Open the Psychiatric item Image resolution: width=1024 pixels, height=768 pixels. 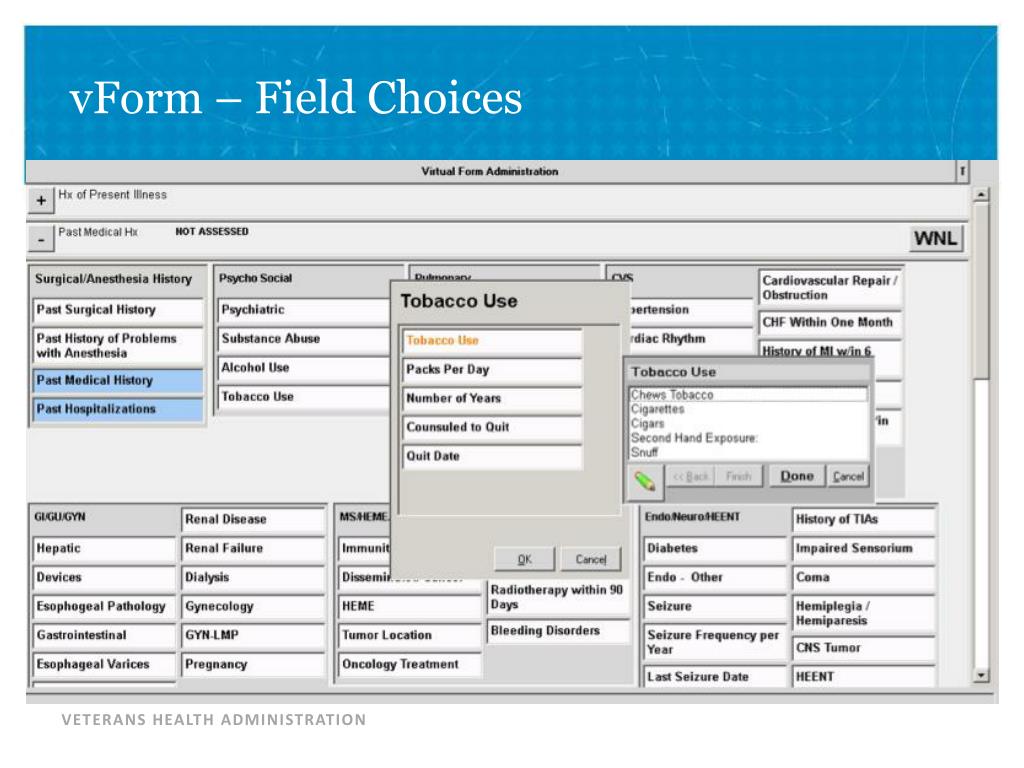coord(304,310)
